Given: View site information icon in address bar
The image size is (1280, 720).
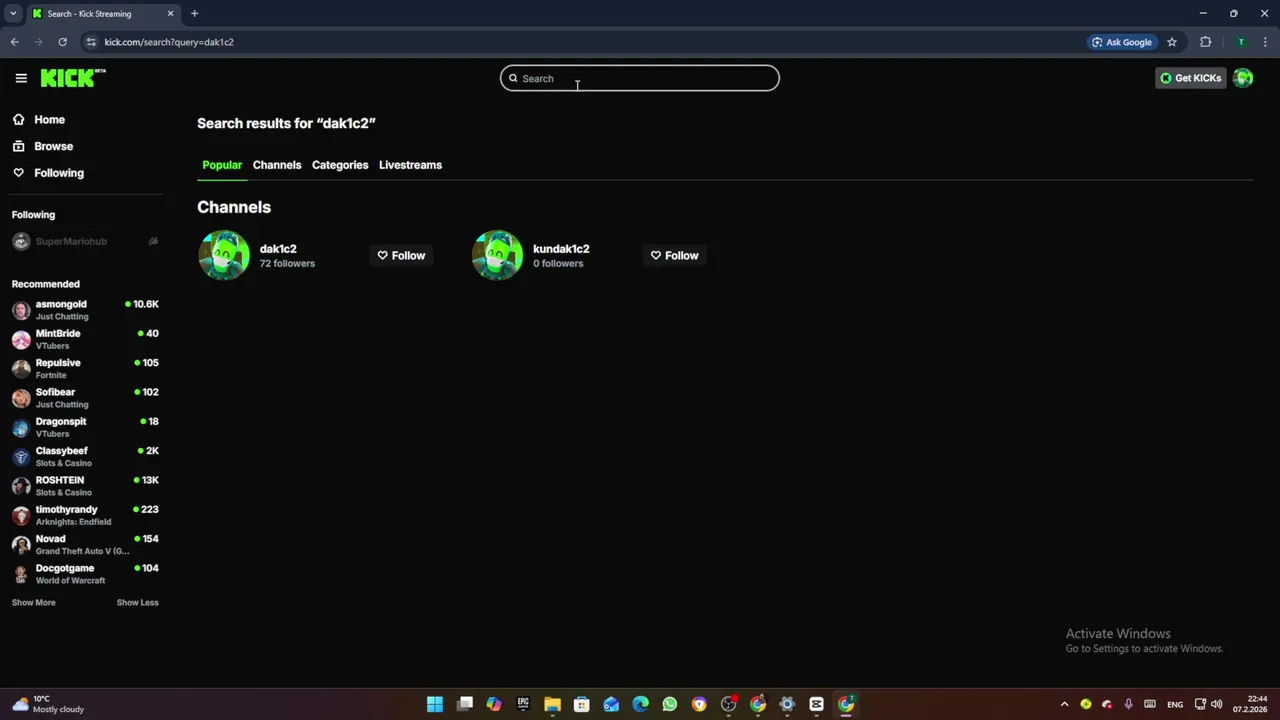Looking at the screenshot, I should coord(91,42).
